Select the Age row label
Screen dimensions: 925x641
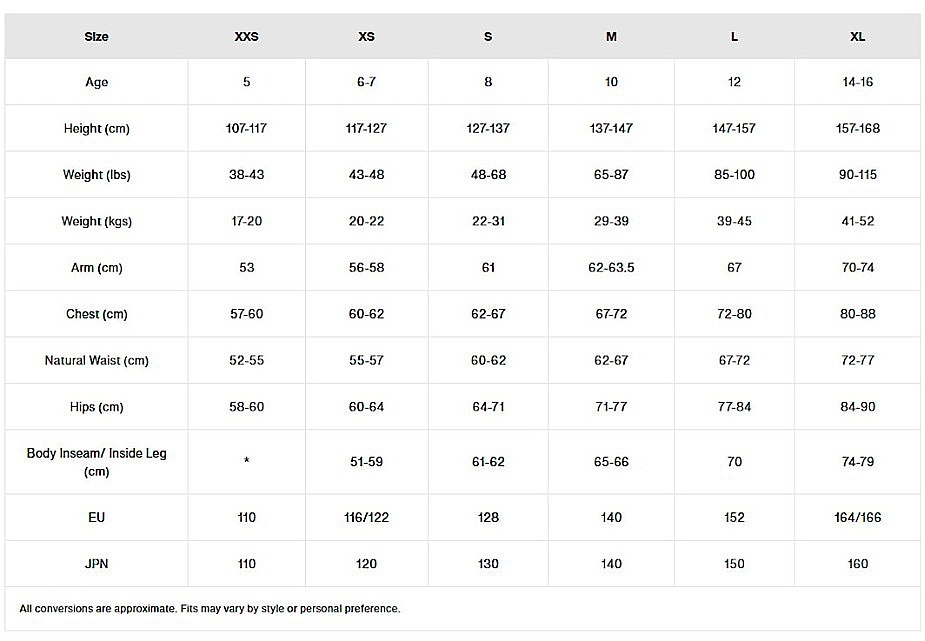[x=96, y=82]
